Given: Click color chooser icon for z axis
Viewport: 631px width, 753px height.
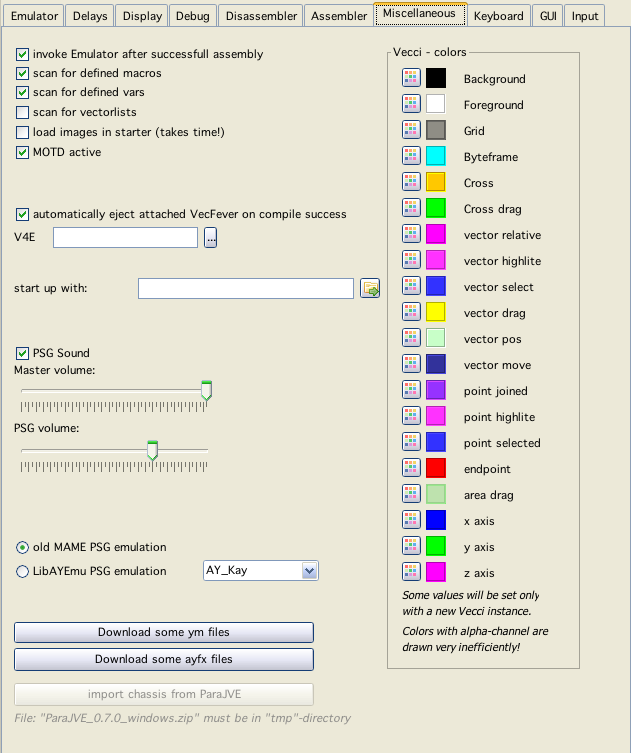Looking at the screenshot, I should click(x=411, y=572).
